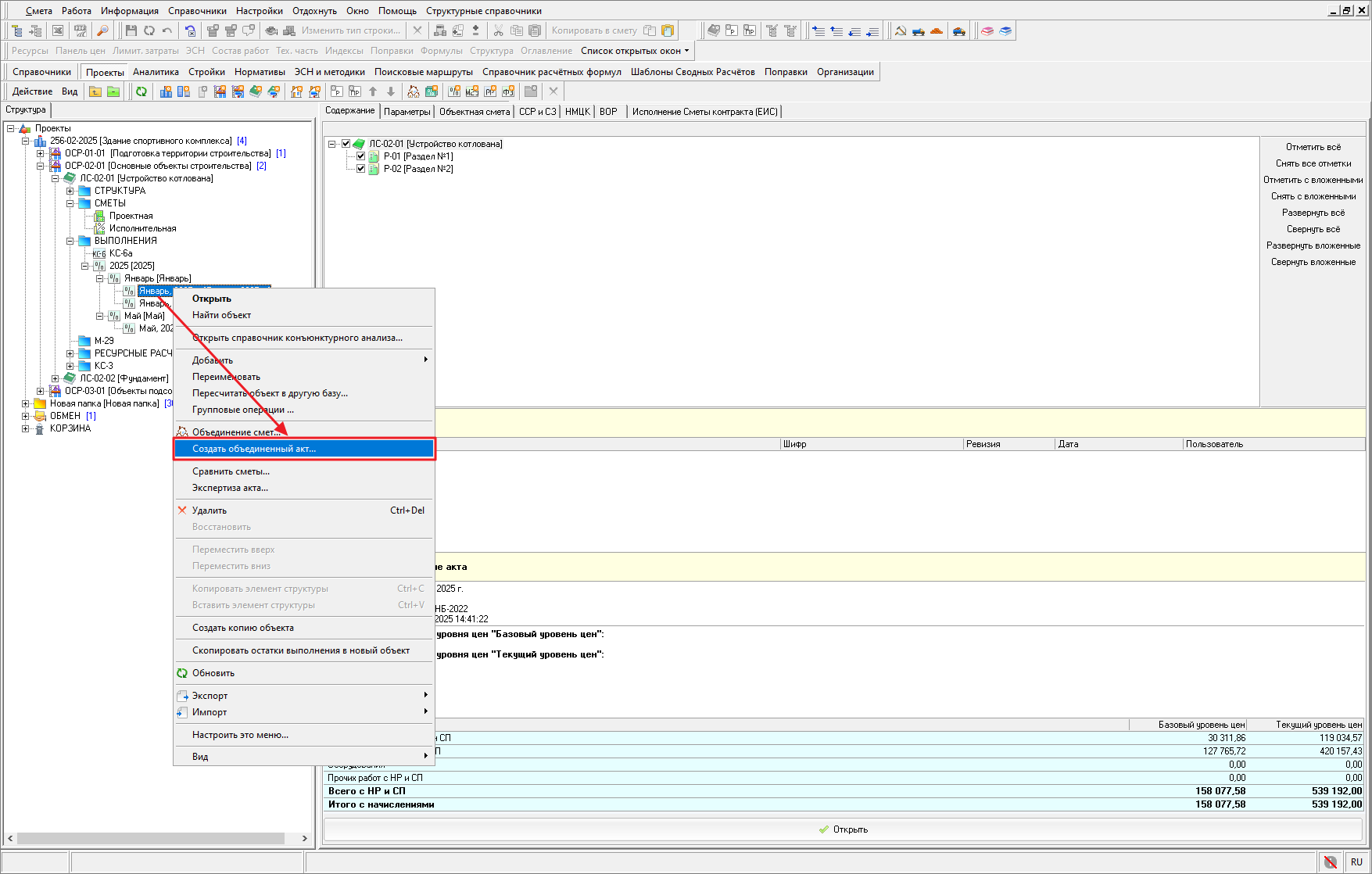Screen dimensions: 1372x874
Task: Click the yellow folder-up icon near Вид
Action: point(95,91)
